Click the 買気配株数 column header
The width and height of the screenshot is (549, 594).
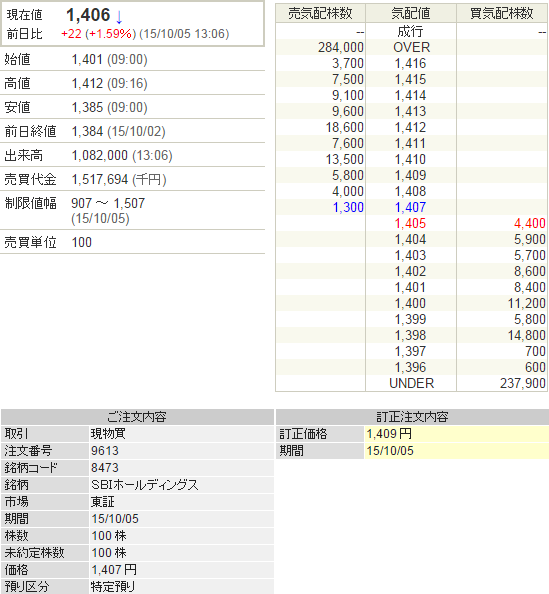tap(502, 13)
